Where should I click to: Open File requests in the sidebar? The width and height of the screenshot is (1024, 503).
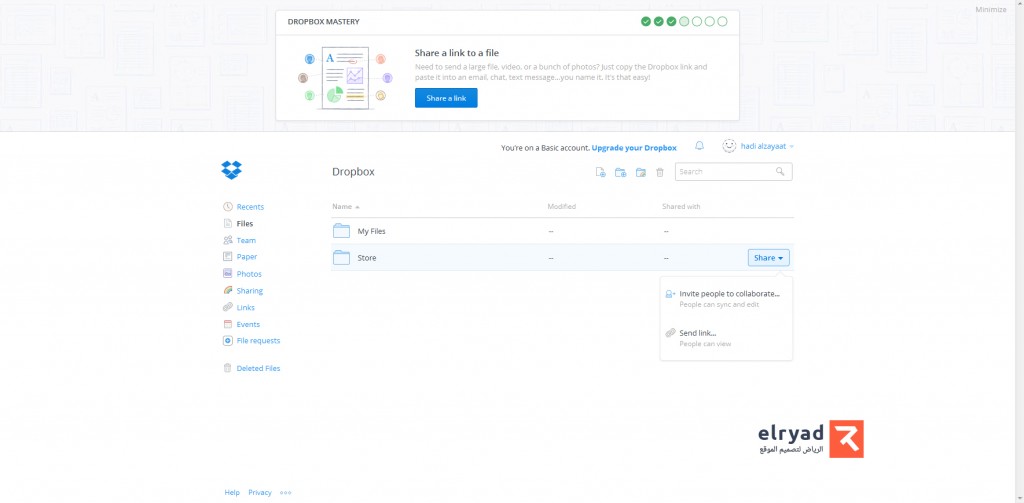(258, 340)
